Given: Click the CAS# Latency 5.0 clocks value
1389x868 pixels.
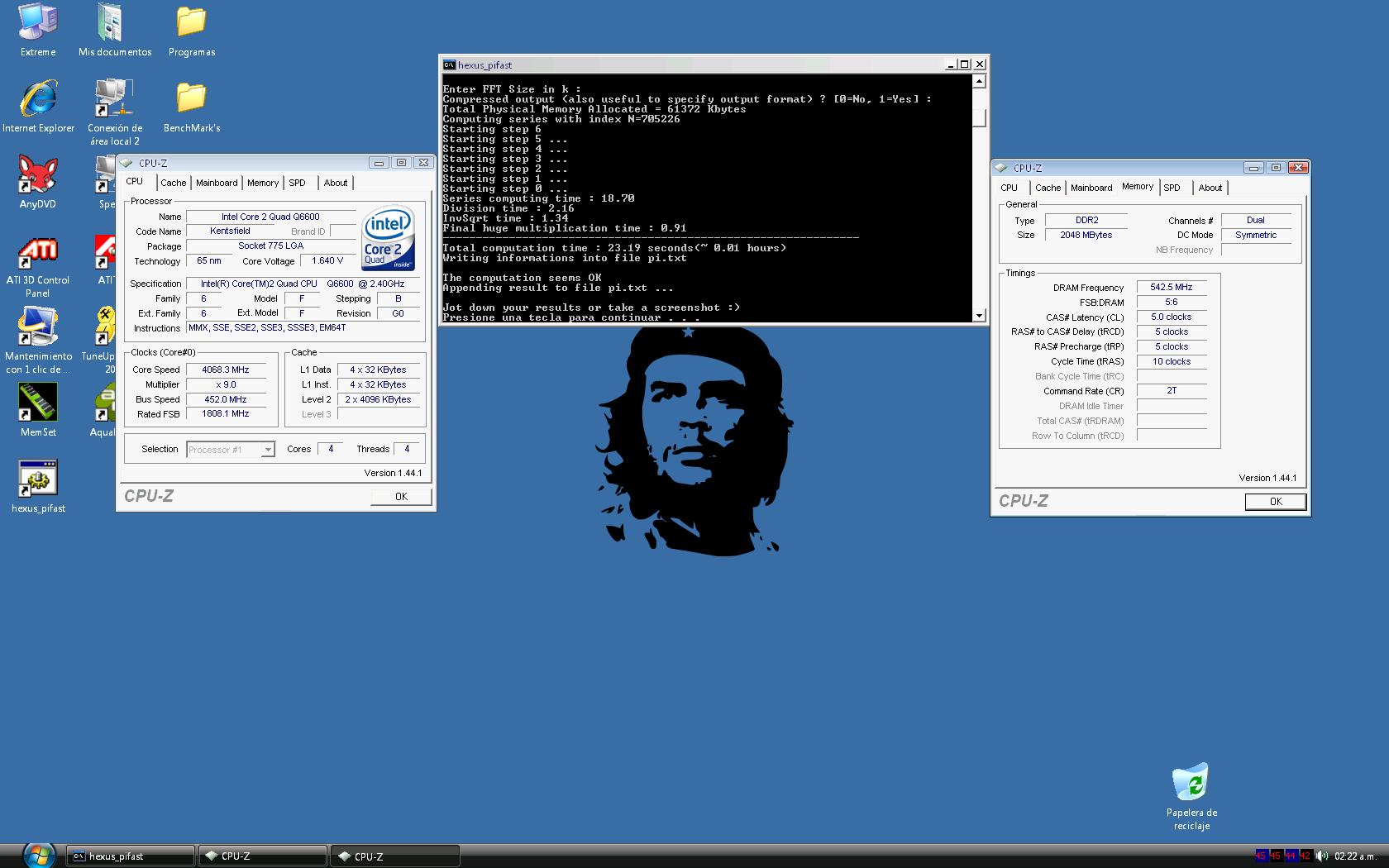Looking at the screenshot, I should (1172, 317).
